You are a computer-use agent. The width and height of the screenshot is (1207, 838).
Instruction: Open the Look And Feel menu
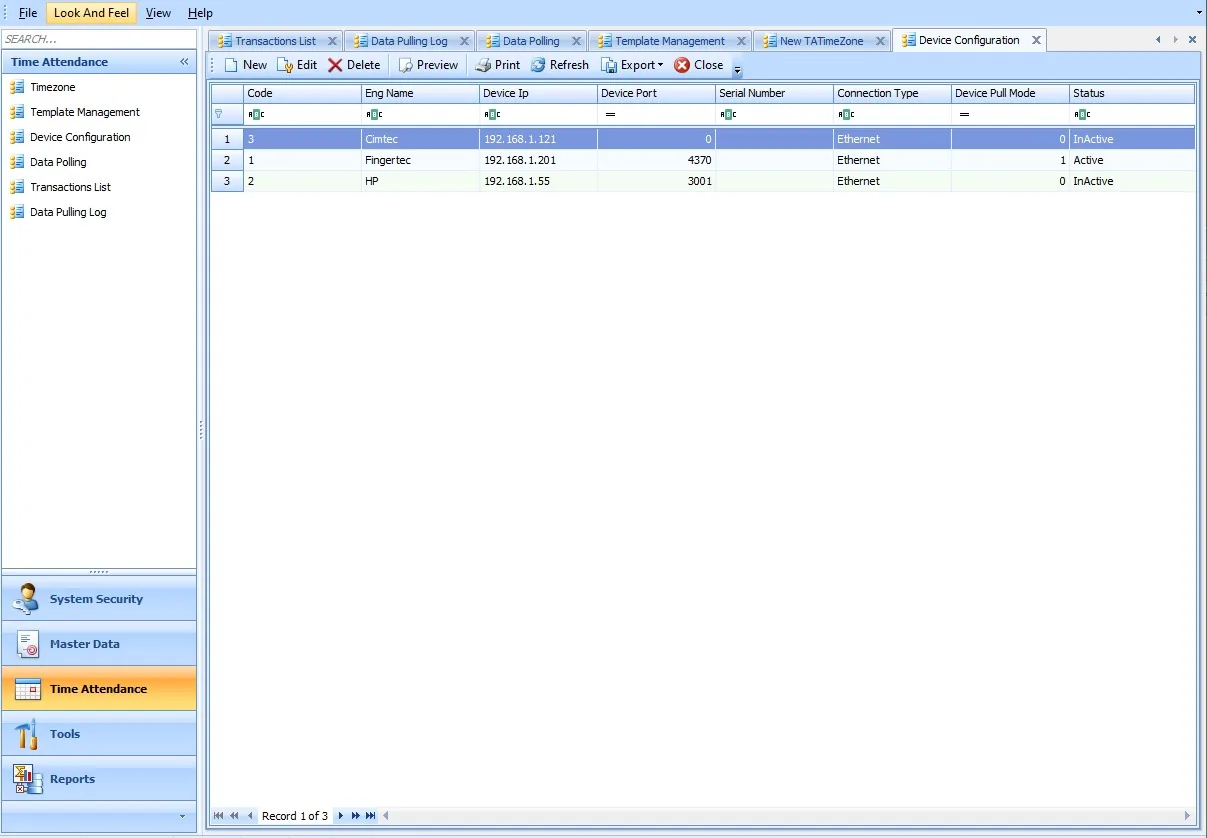tap(91, 13)
